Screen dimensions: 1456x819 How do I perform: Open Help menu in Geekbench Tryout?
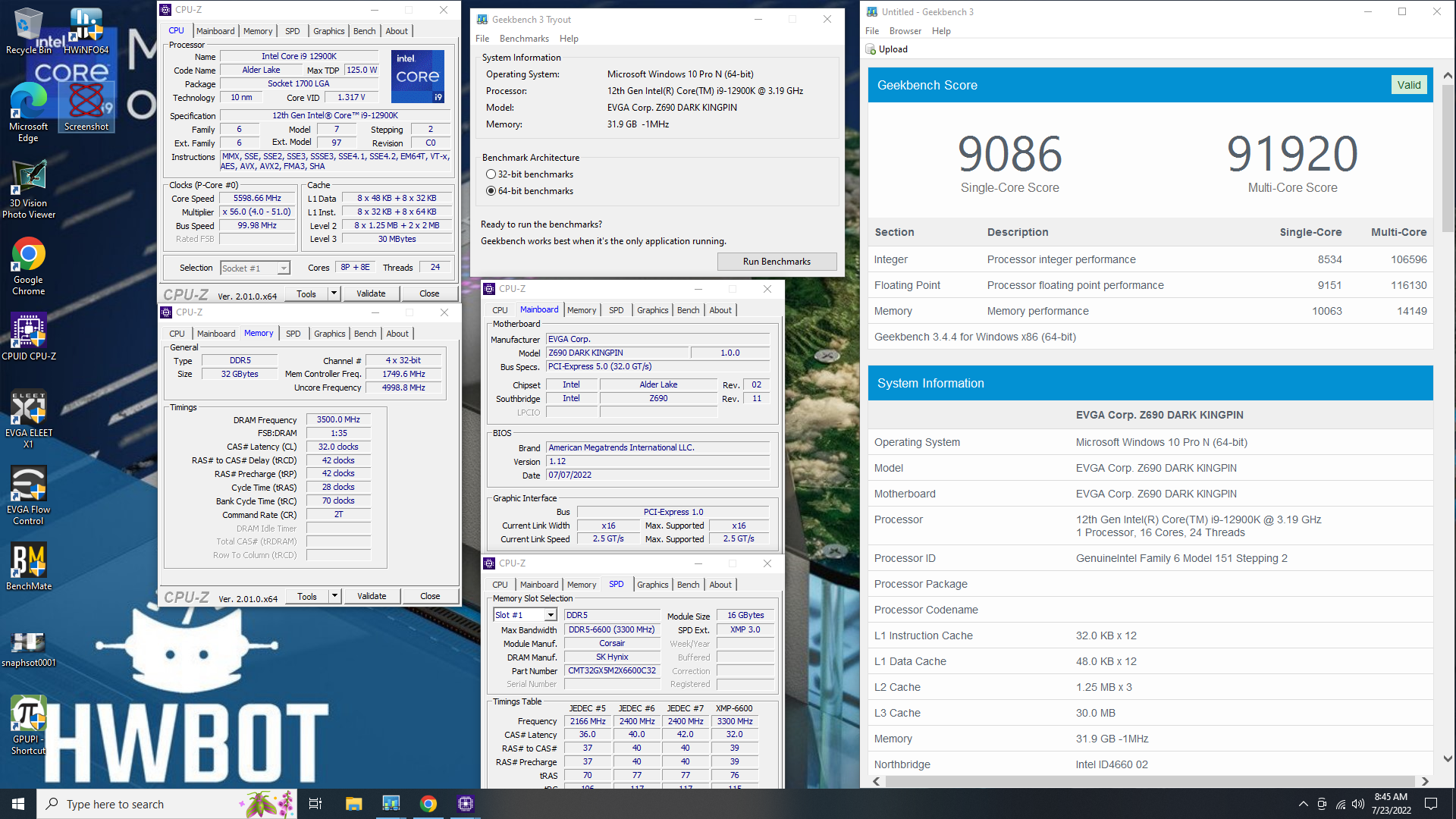(x=569, y=39)
